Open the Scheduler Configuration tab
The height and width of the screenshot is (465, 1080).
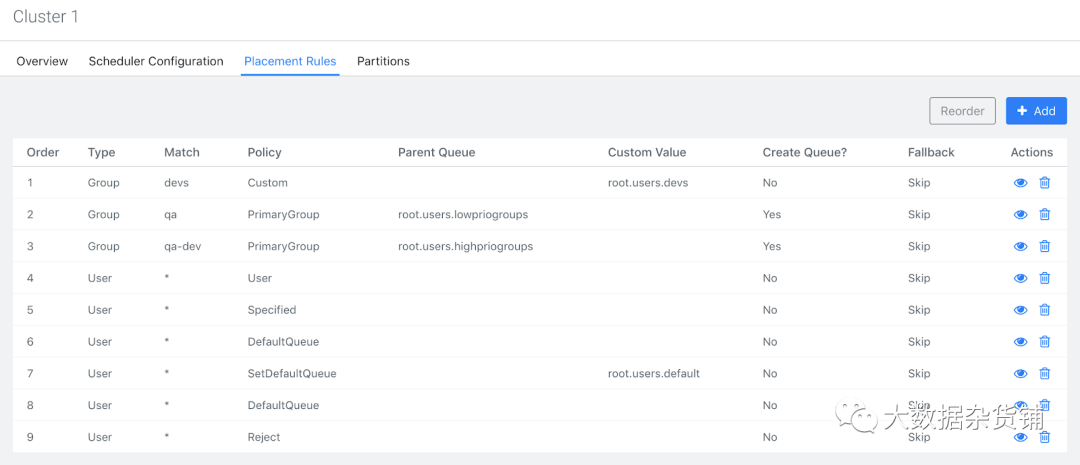156,61
